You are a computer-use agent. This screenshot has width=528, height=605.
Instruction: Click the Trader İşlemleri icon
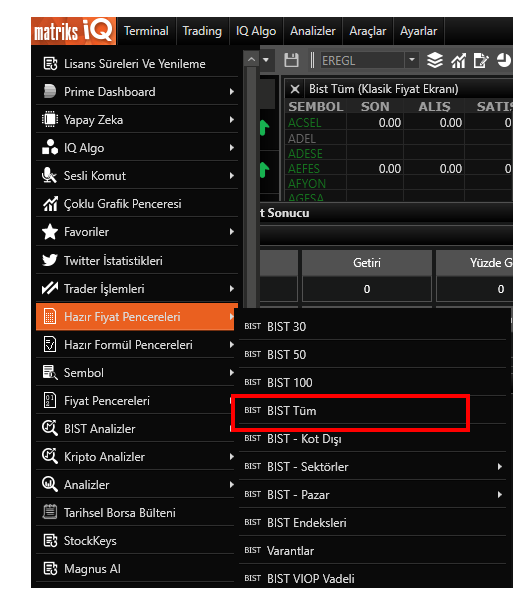[50, 288]
